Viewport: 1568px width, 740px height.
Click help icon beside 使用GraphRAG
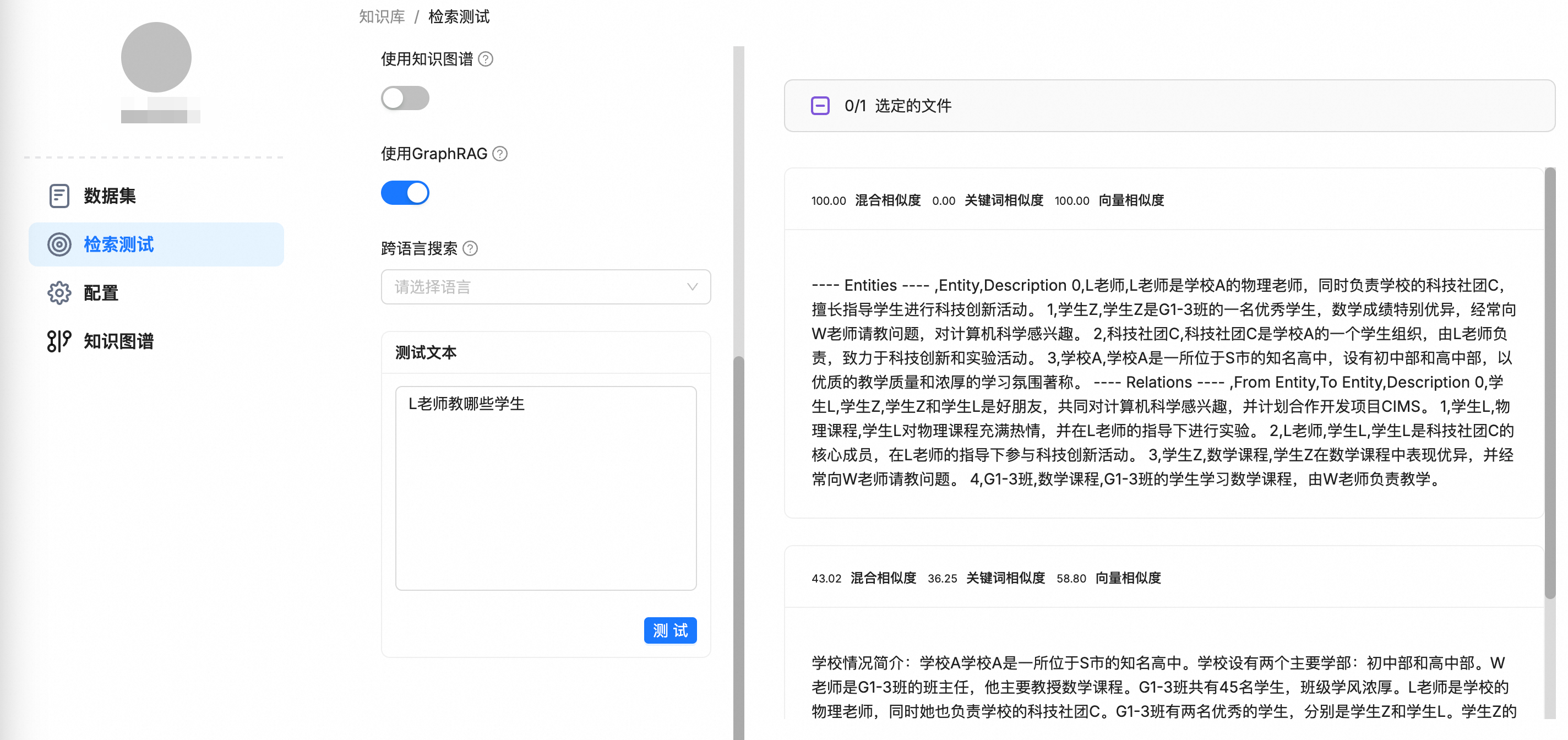click(x=500, y=154)
